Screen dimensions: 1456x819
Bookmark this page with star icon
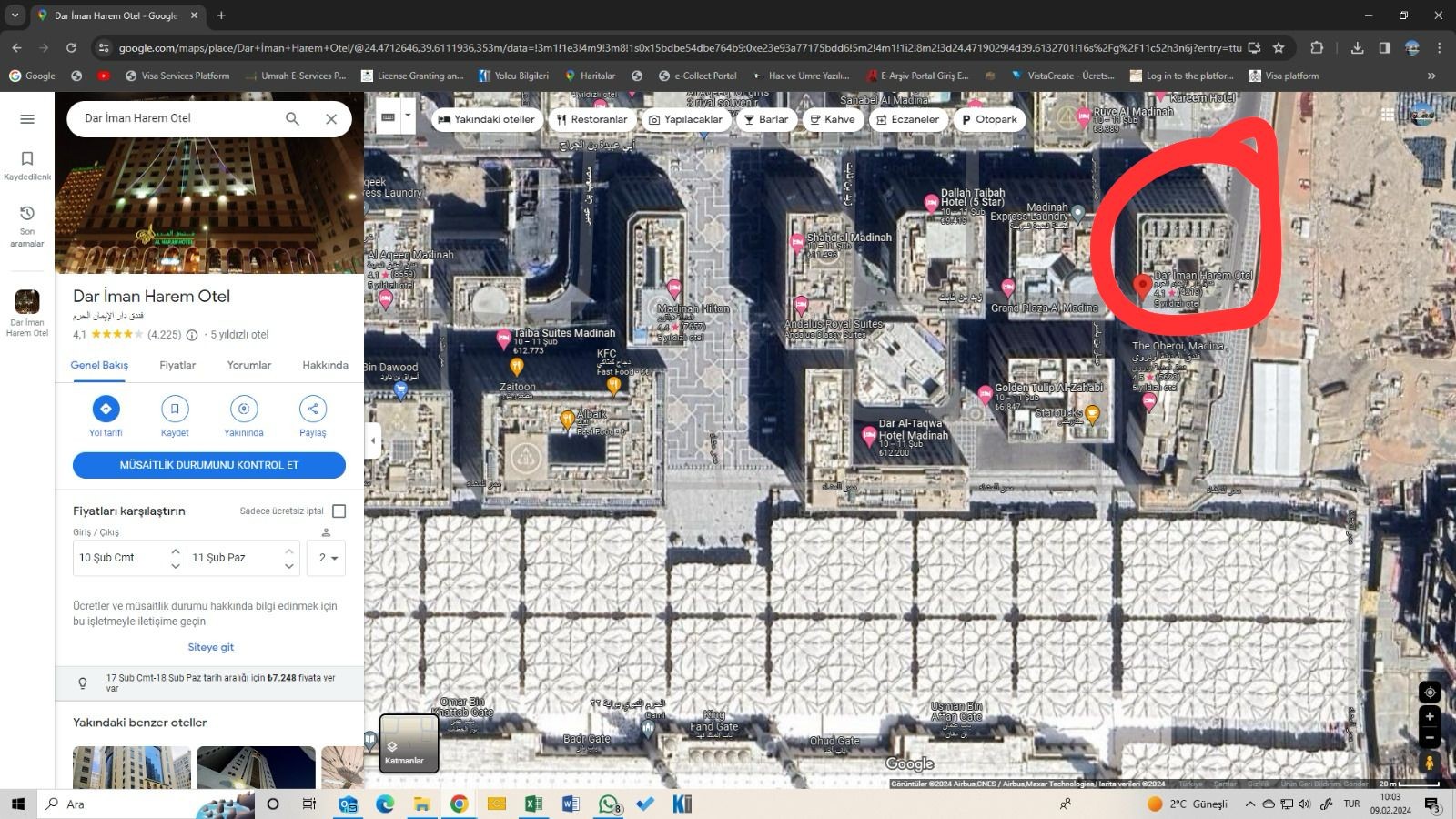click(x=1279, y=47)
